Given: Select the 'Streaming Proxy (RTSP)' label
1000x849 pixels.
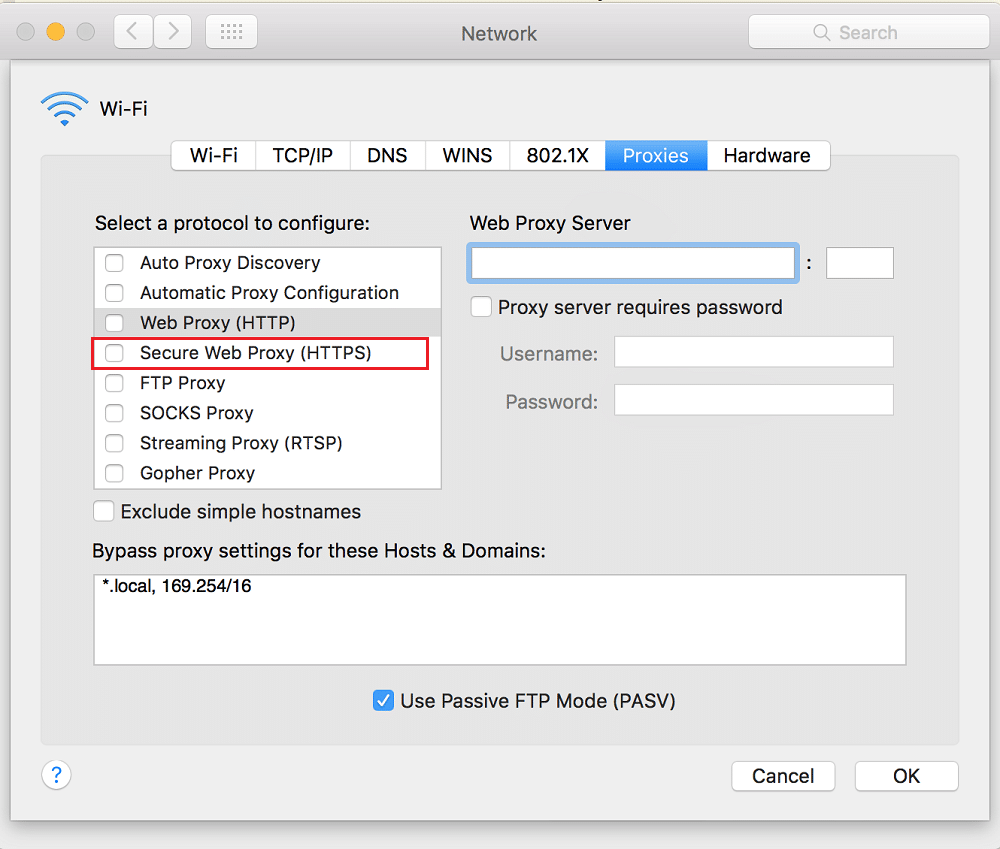Looking at the screenshot, I should 241,443.
